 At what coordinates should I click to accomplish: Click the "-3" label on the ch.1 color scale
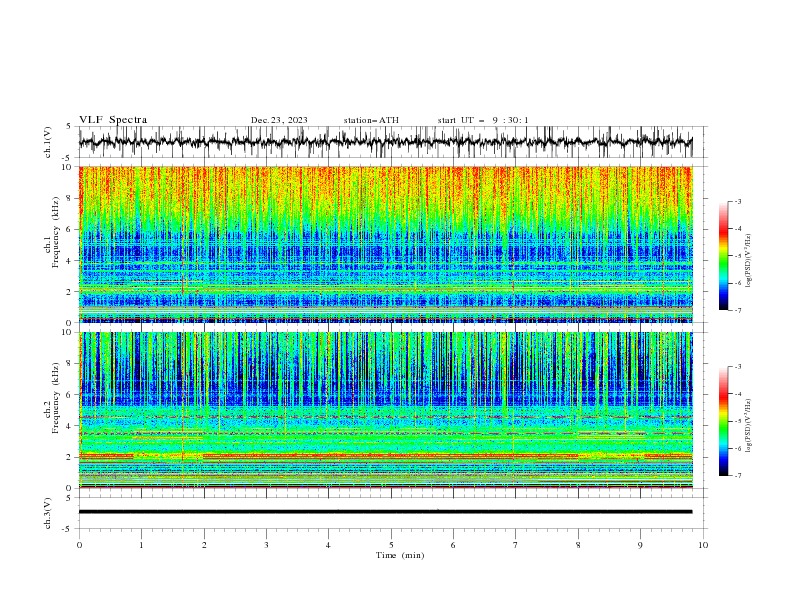tap(738, 201)
